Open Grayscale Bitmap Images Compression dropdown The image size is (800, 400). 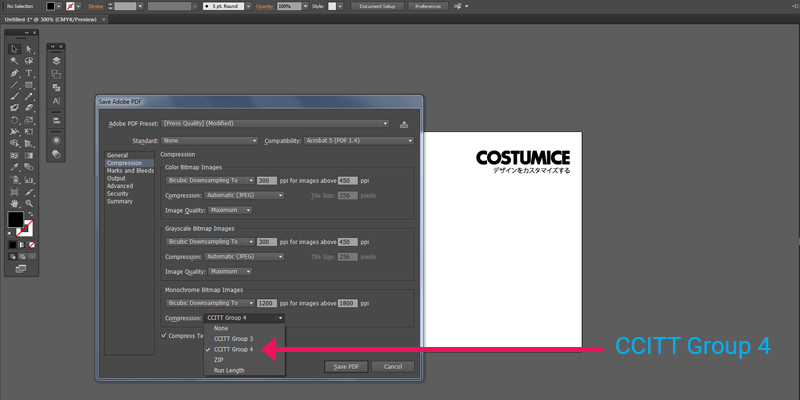[244, 257]
